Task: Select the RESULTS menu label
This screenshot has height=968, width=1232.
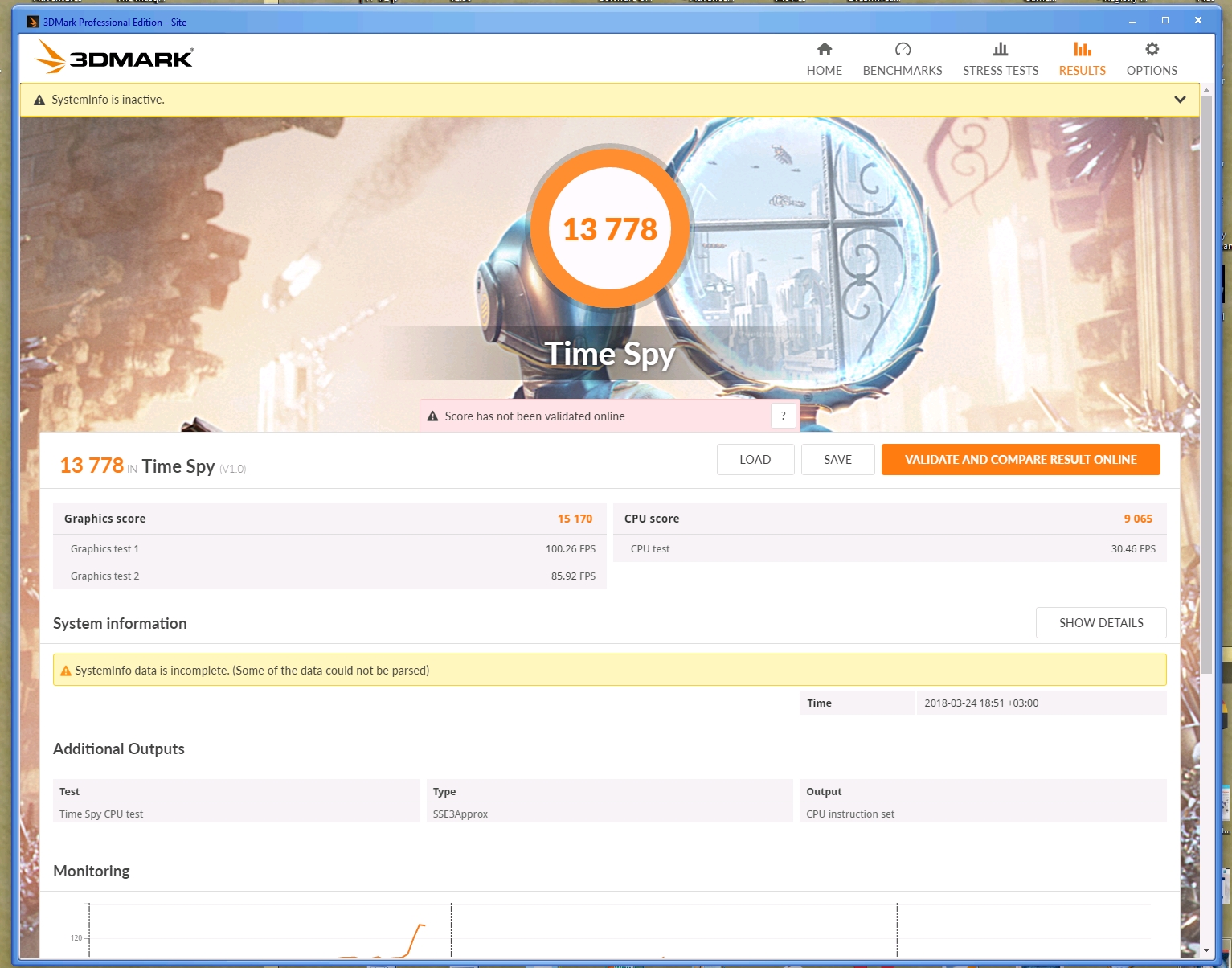Action: (x=1083, y=71)
